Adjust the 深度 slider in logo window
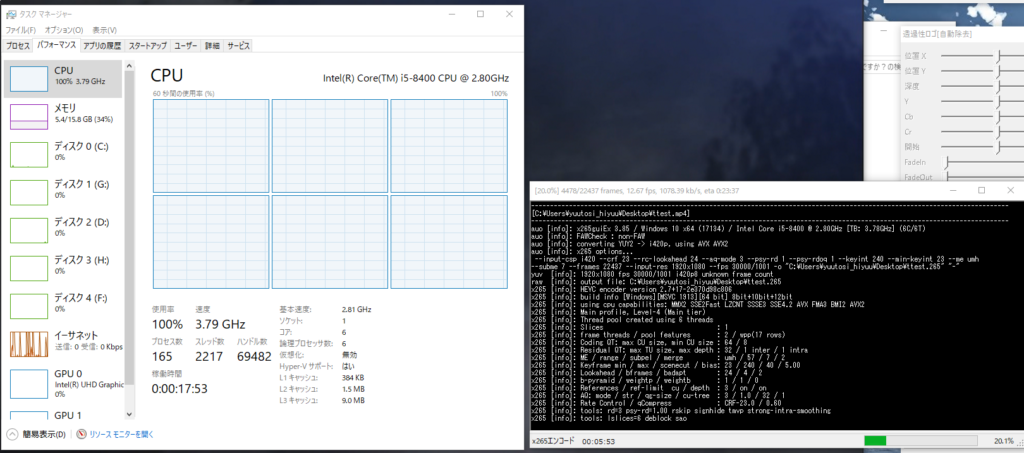Viewport: 1024px width, 453px height. point(983,86)
